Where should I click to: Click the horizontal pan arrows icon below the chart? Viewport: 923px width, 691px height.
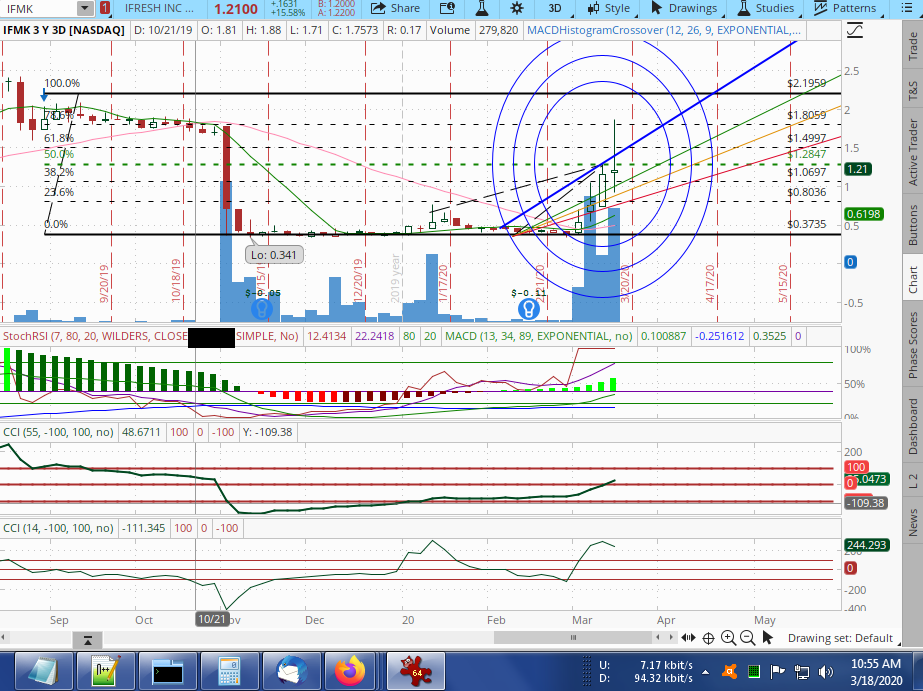pyautogui.click(x=688, y=638)
